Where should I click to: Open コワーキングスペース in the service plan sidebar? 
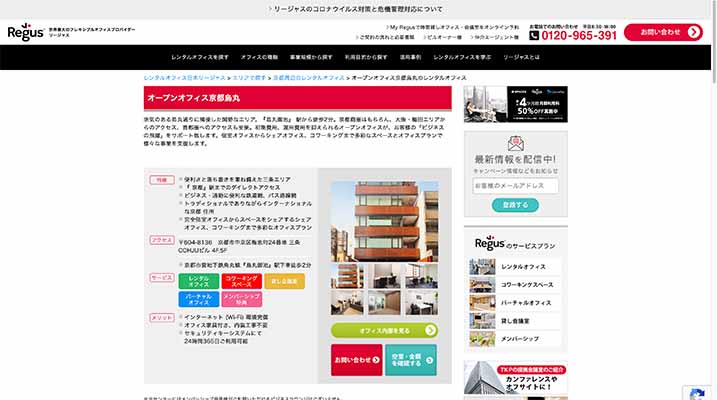[x=515, y=285]
